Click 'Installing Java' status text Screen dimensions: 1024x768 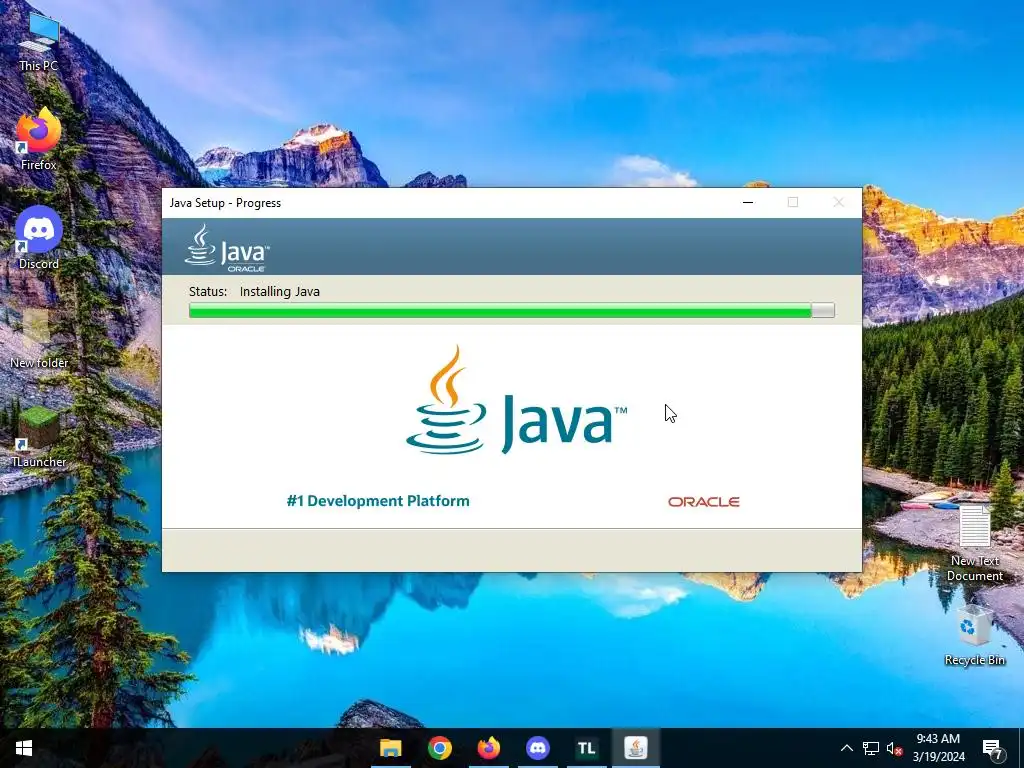280,292
